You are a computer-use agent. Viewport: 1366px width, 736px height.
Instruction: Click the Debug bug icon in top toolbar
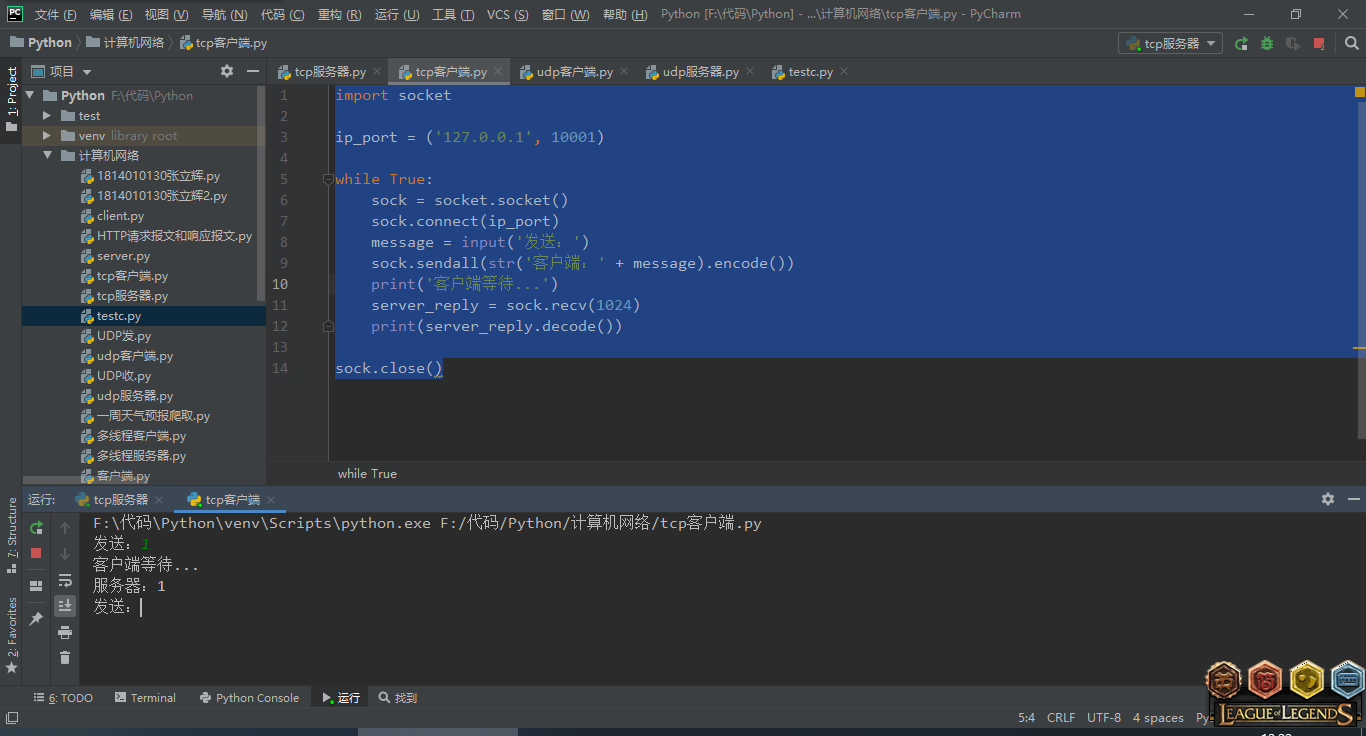point(1267,43)
